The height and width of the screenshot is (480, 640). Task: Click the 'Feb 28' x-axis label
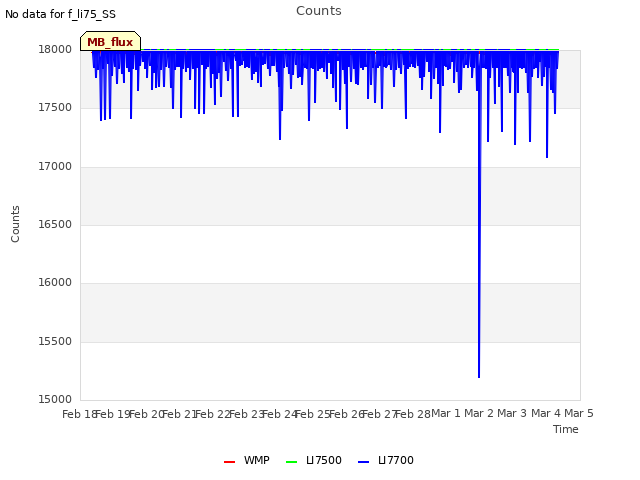tap(413, 414)
